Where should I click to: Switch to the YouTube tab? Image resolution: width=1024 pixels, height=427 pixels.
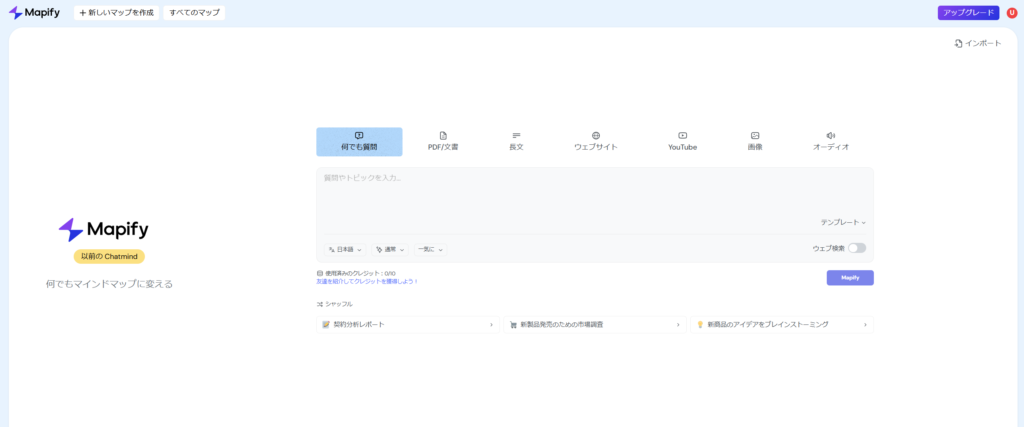point(682,142)
